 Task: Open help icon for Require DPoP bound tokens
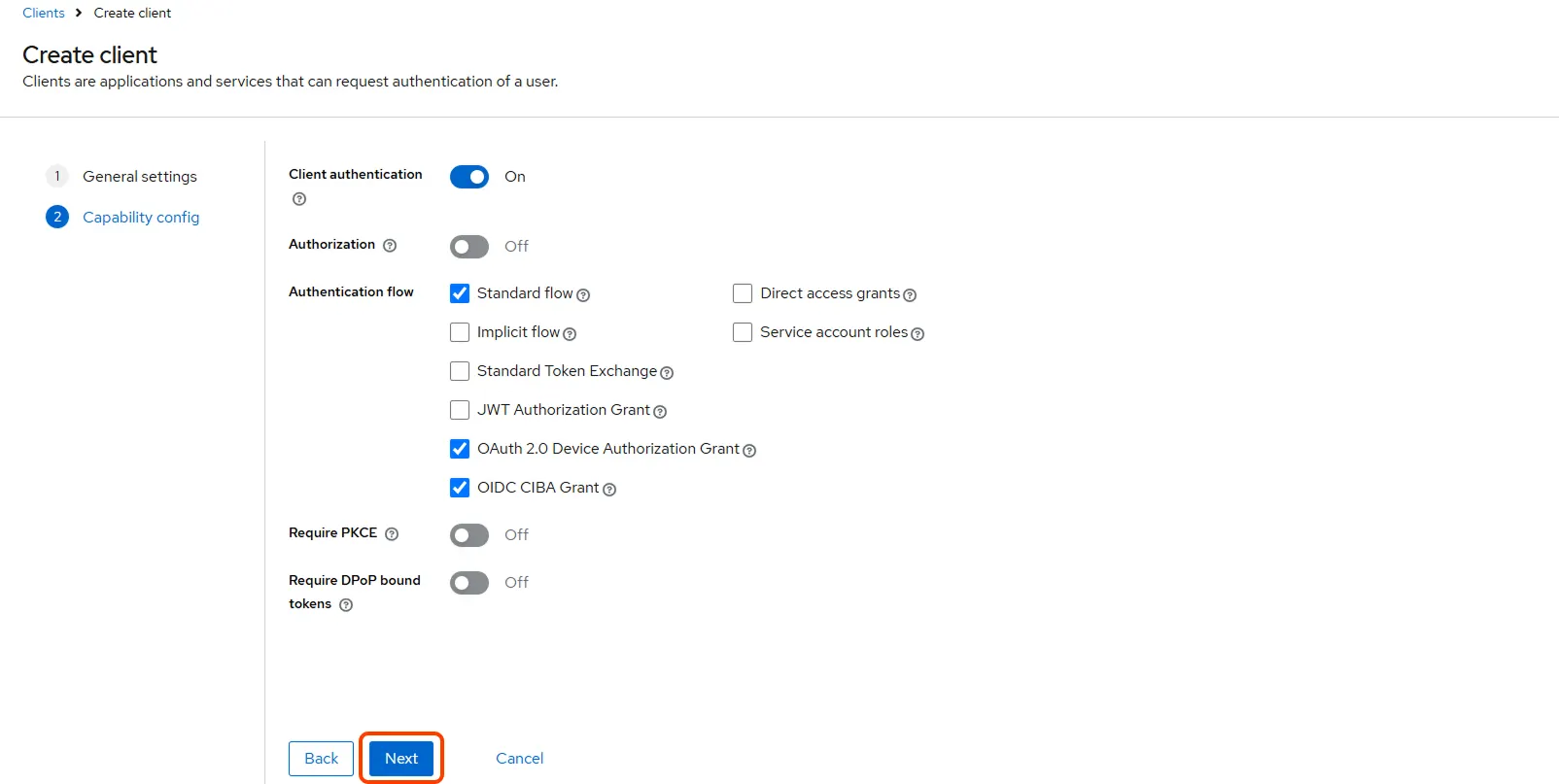click(x=346, y=605)
